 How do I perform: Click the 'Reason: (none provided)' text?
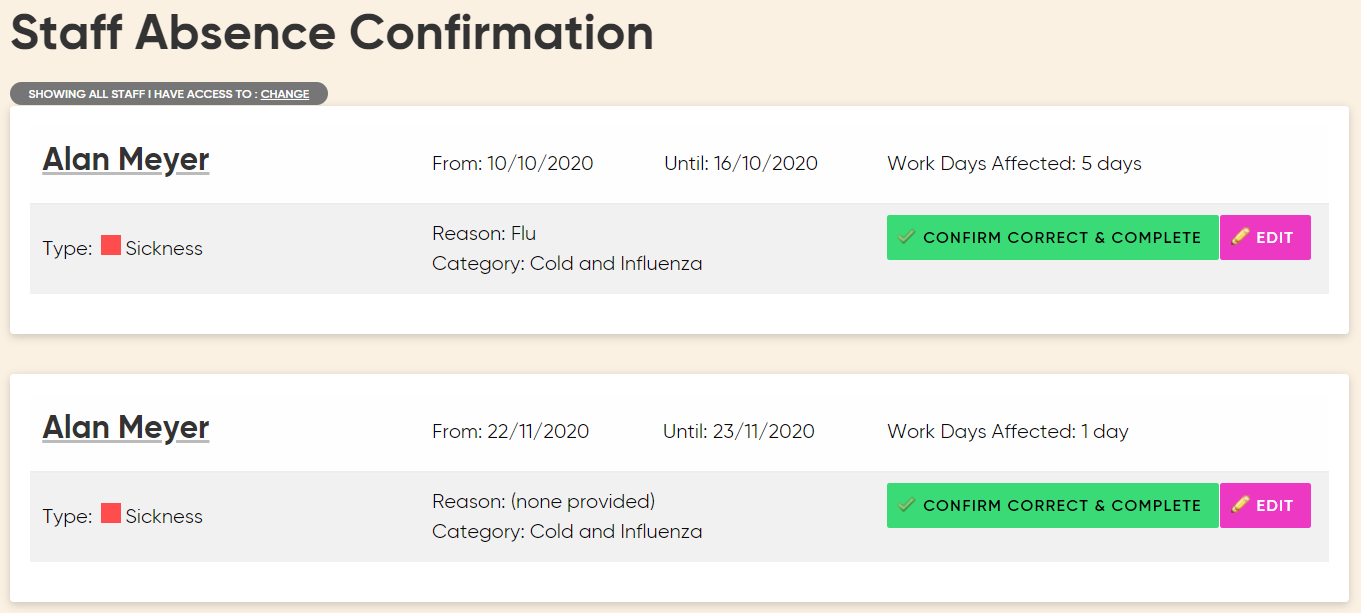[543, 501]
